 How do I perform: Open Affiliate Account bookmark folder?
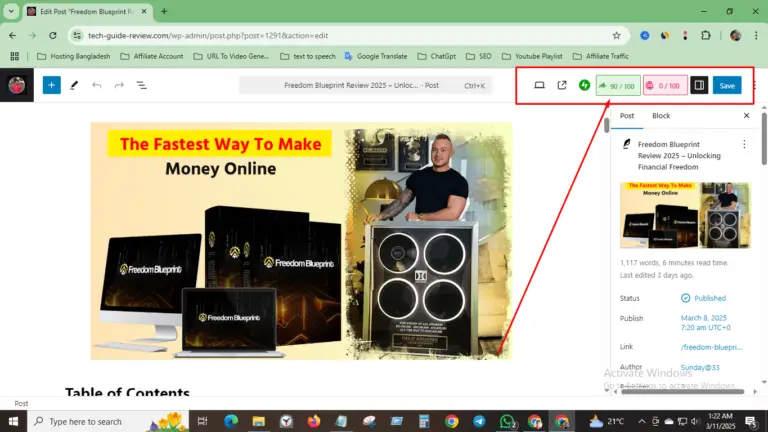pyautogui.click(x=152, y=56)
